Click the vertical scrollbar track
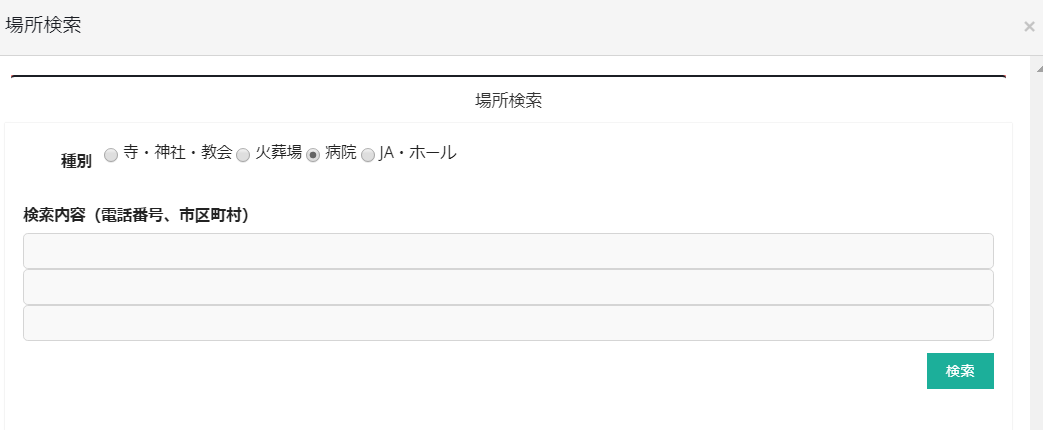 (1041, 250)
